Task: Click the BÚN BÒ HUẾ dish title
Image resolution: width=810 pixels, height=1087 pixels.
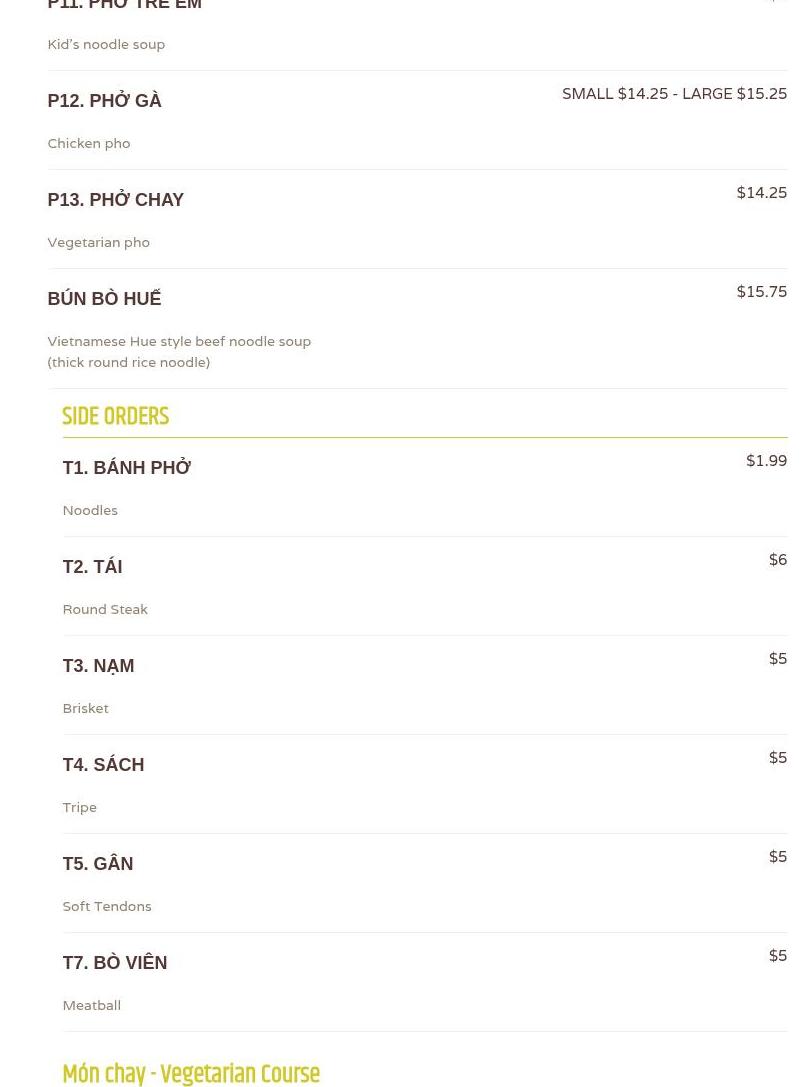Action: (104, 299)
